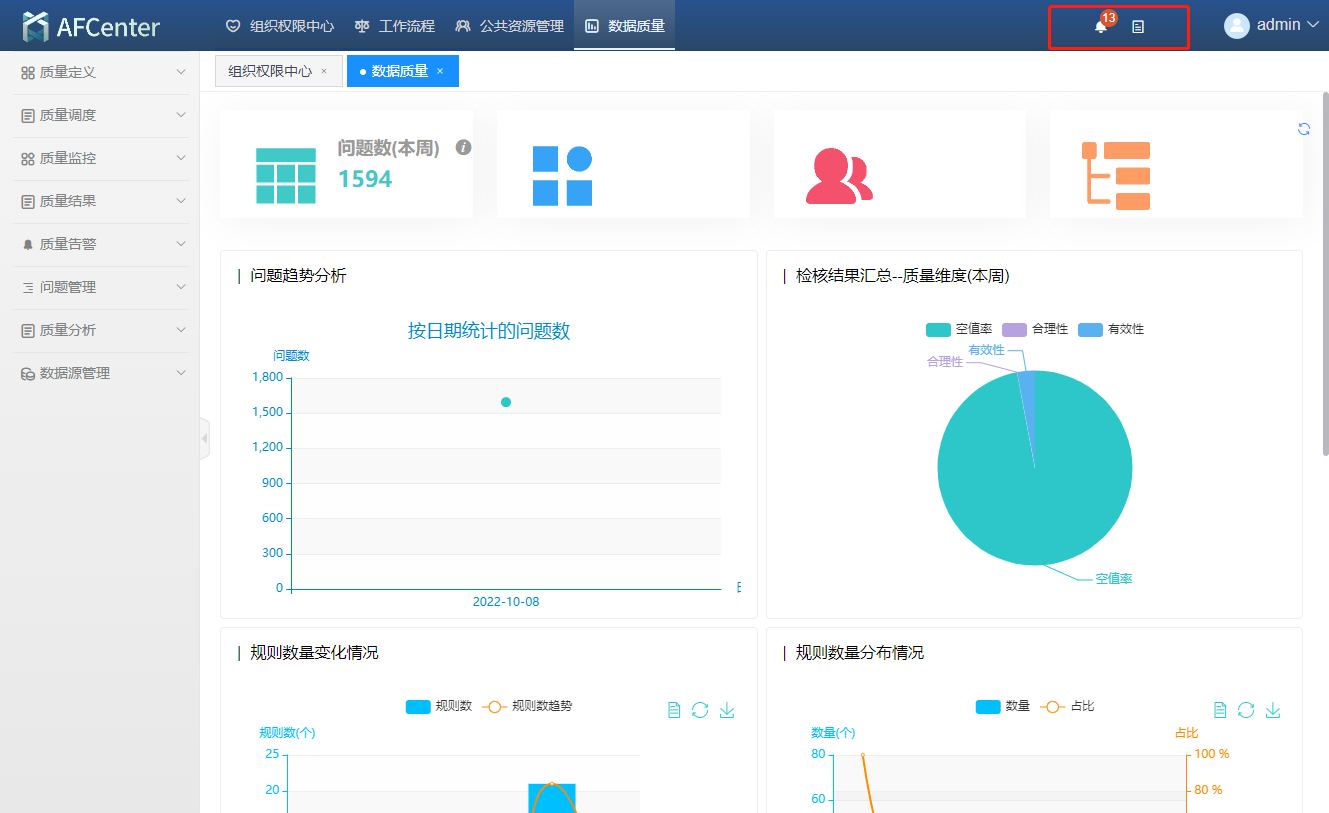Click the 质量告警 bell icon in the sidebar
1329x813 pixels.
coord(28,245)
